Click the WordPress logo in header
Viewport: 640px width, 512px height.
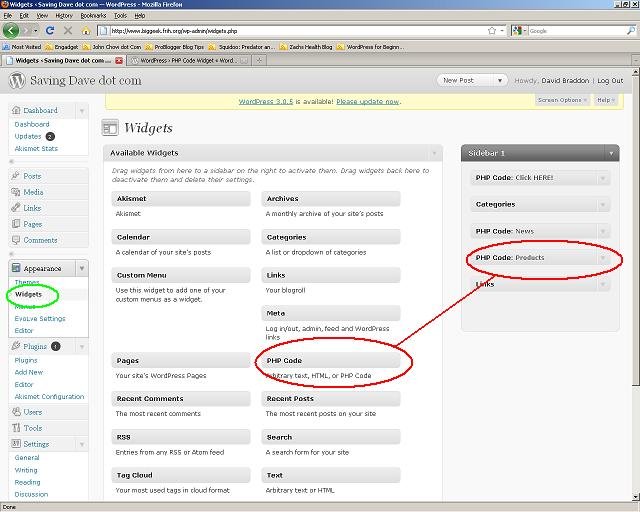tap(17, 80)
